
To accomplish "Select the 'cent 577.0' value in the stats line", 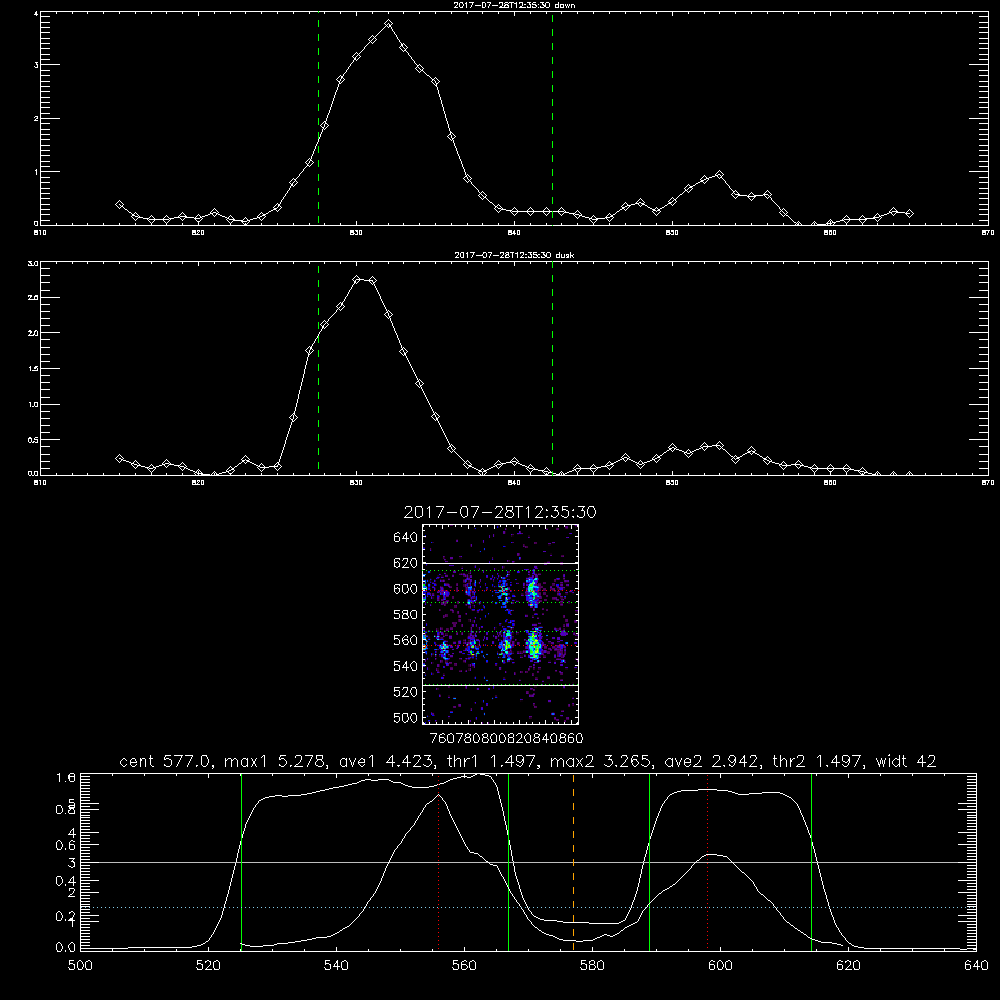I will 166,761.
